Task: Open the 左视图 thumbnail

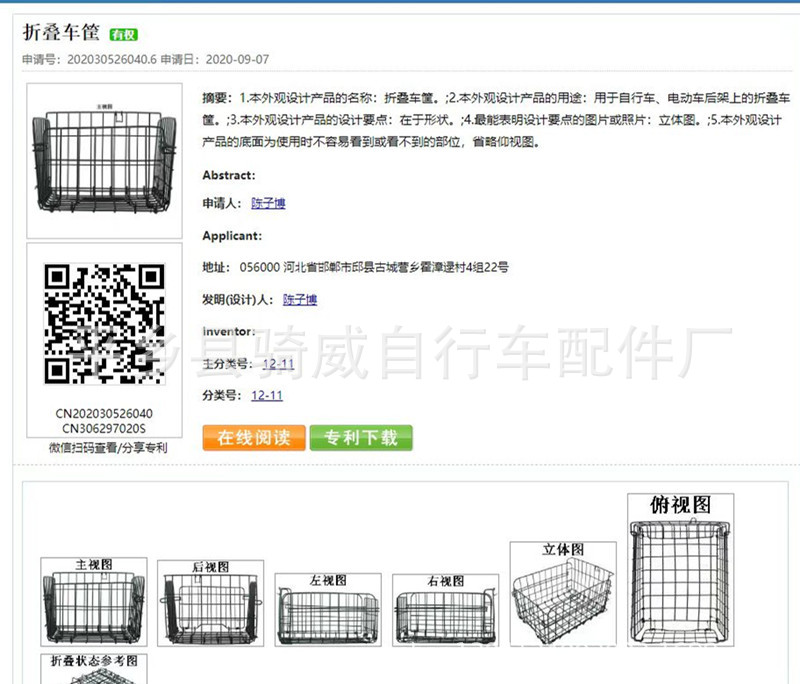Action: [x=328, y=610]
